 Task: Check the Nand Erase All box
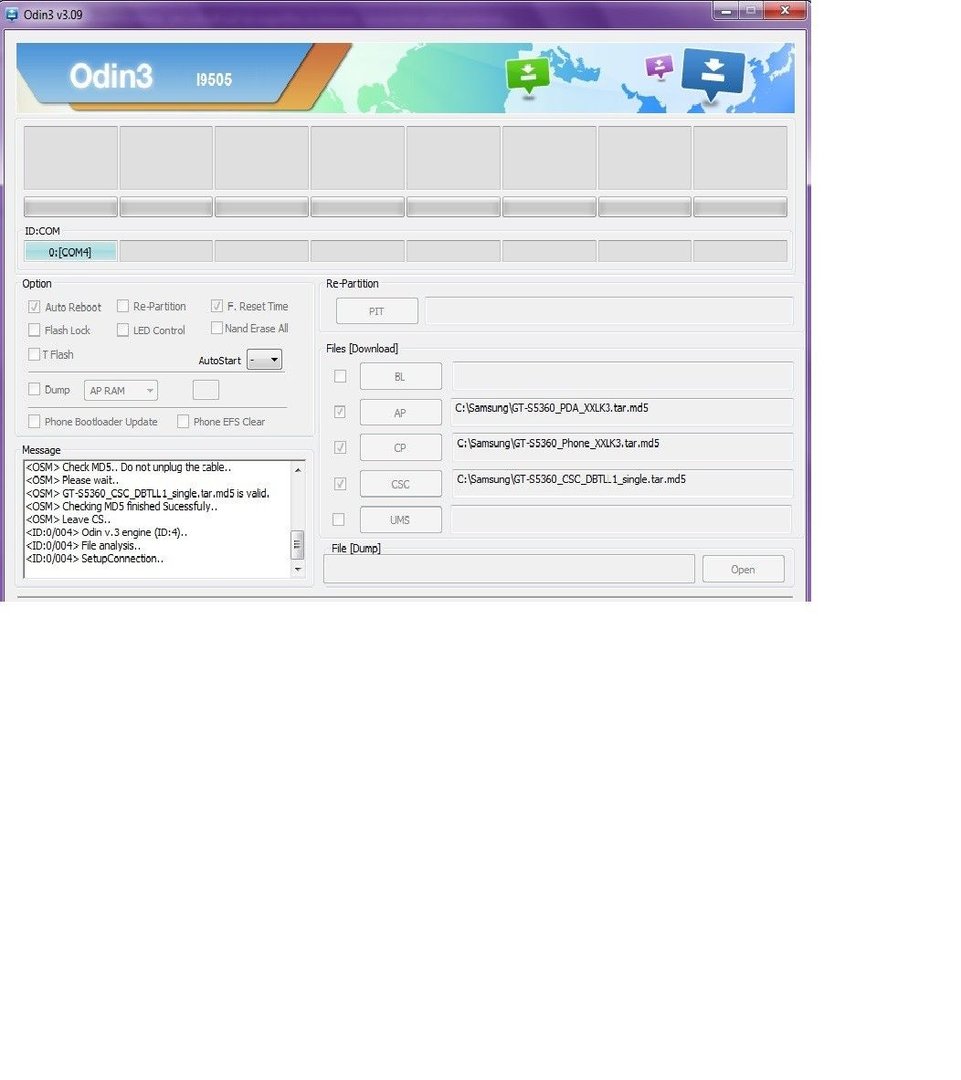coord(216,328)
